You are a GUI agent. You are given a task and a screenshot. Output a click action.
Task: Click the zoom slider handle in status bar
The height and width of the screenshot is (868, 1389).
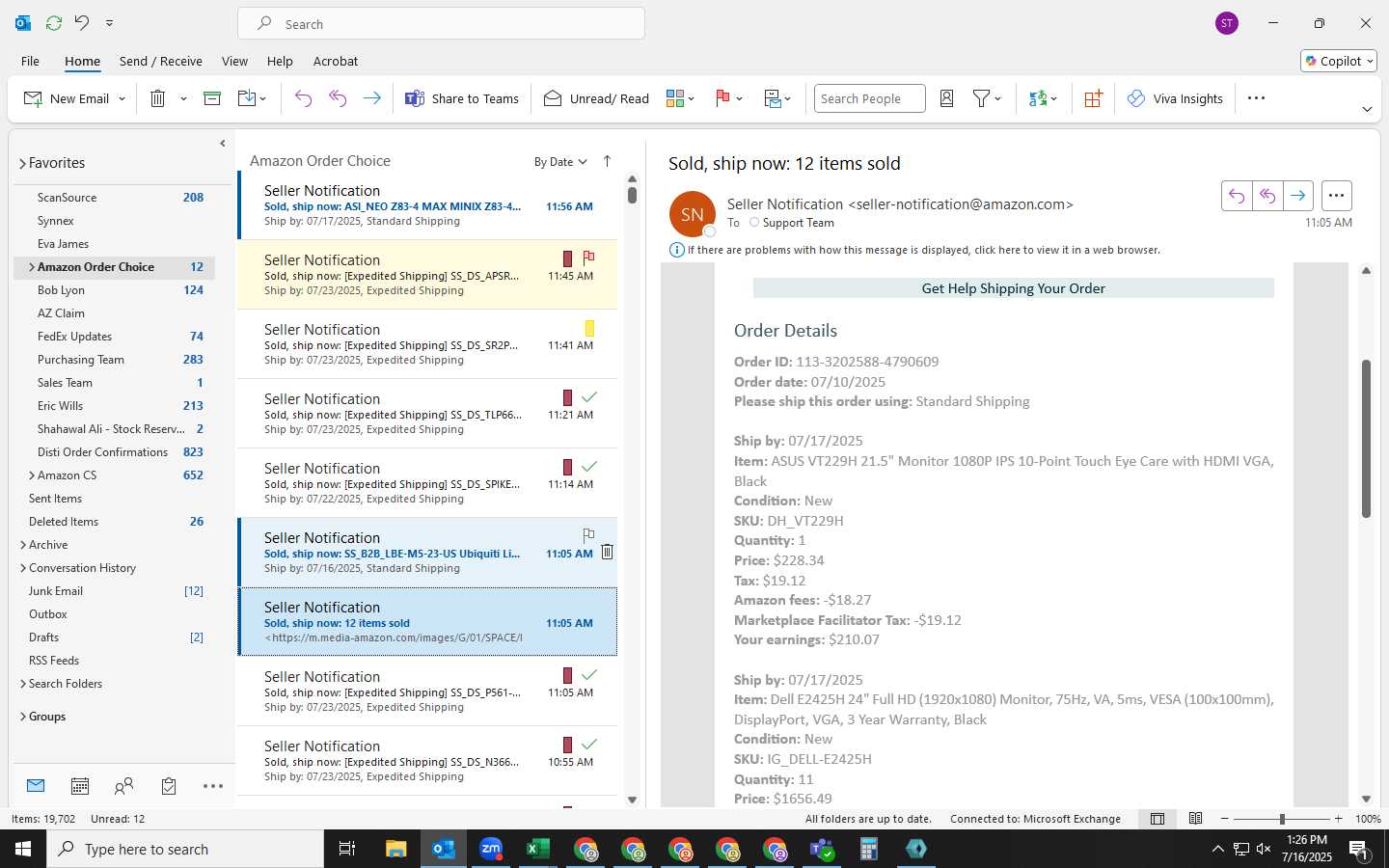(1282, 819)
